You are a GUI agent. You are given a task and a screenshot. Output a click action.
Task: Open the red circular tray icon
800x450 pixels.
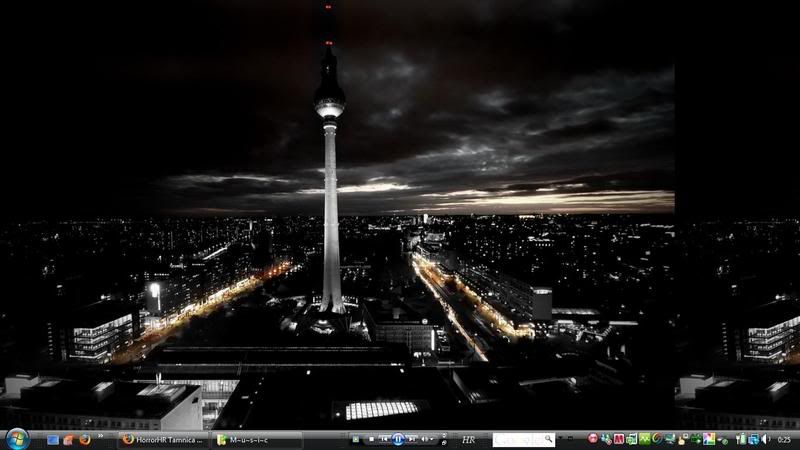pyautogui.click(x=593, y=439)
